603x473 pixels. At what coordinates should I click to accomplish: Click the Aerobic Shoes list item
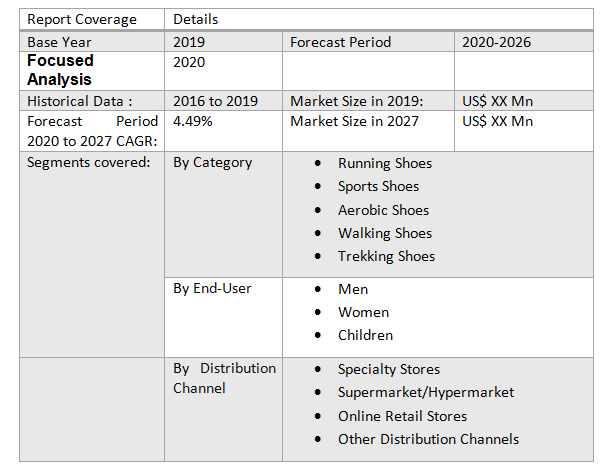[383, 210]
